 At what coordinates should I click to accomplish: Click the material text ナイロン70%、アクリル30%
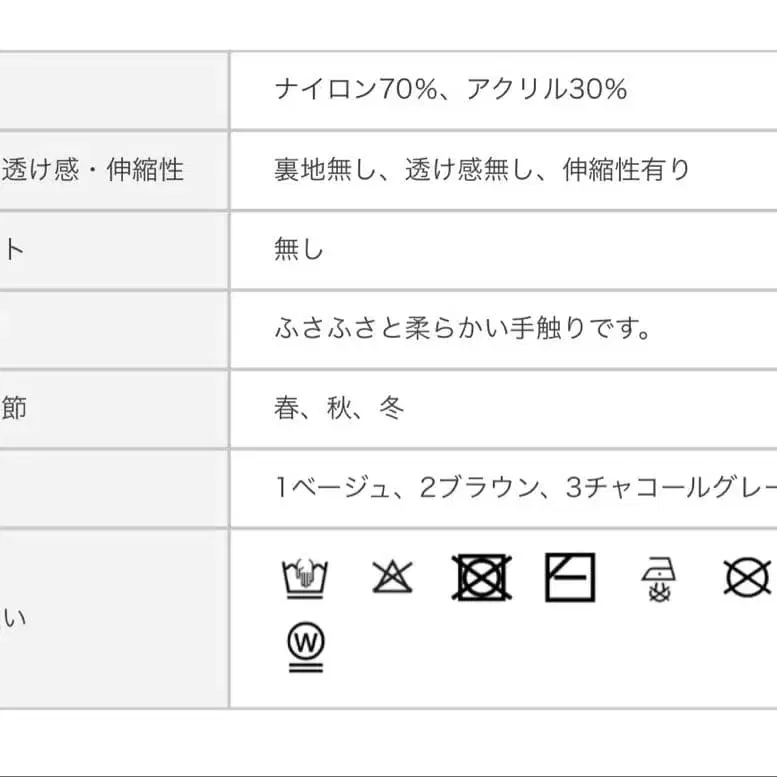pos(451,89)
